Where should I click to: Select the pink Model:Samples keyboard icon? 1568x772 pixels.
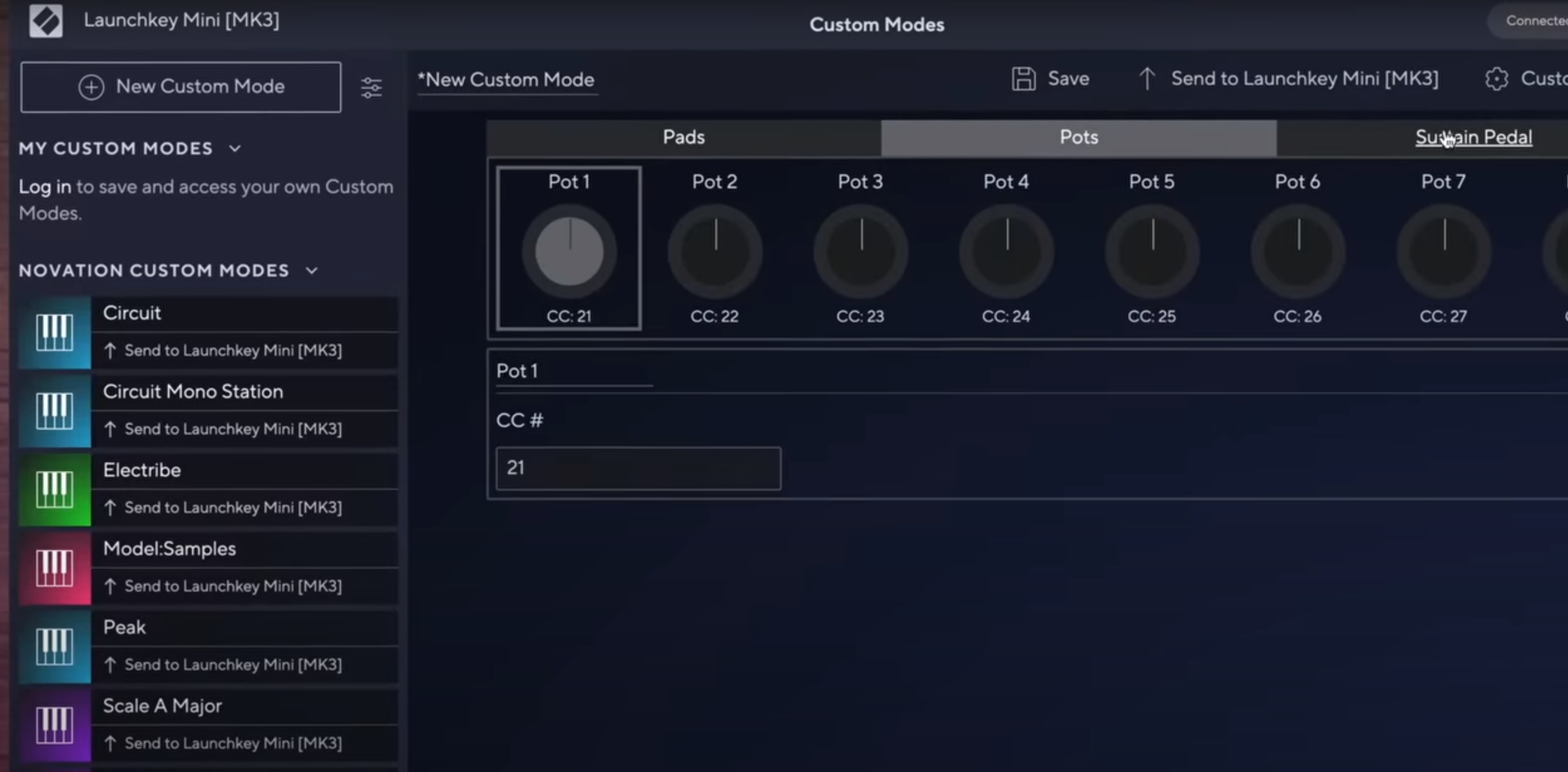(x=55, y=568)
